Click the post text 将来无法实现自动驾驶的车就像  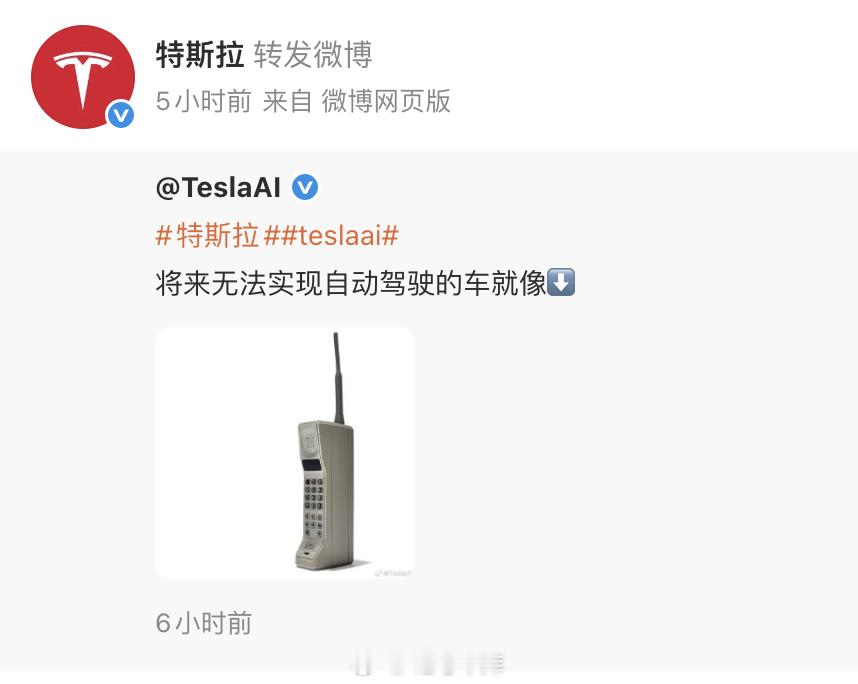(351, 283)
